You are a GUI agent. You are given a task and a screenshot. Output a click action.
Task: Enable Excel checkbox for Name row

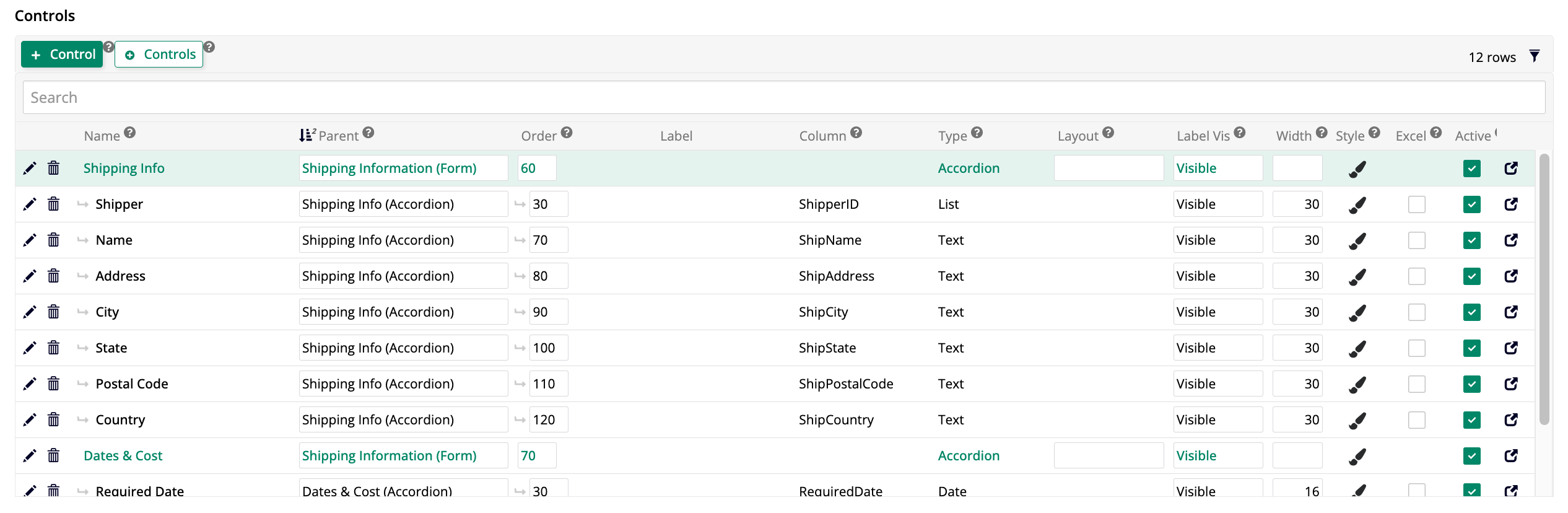(1416, 240)
